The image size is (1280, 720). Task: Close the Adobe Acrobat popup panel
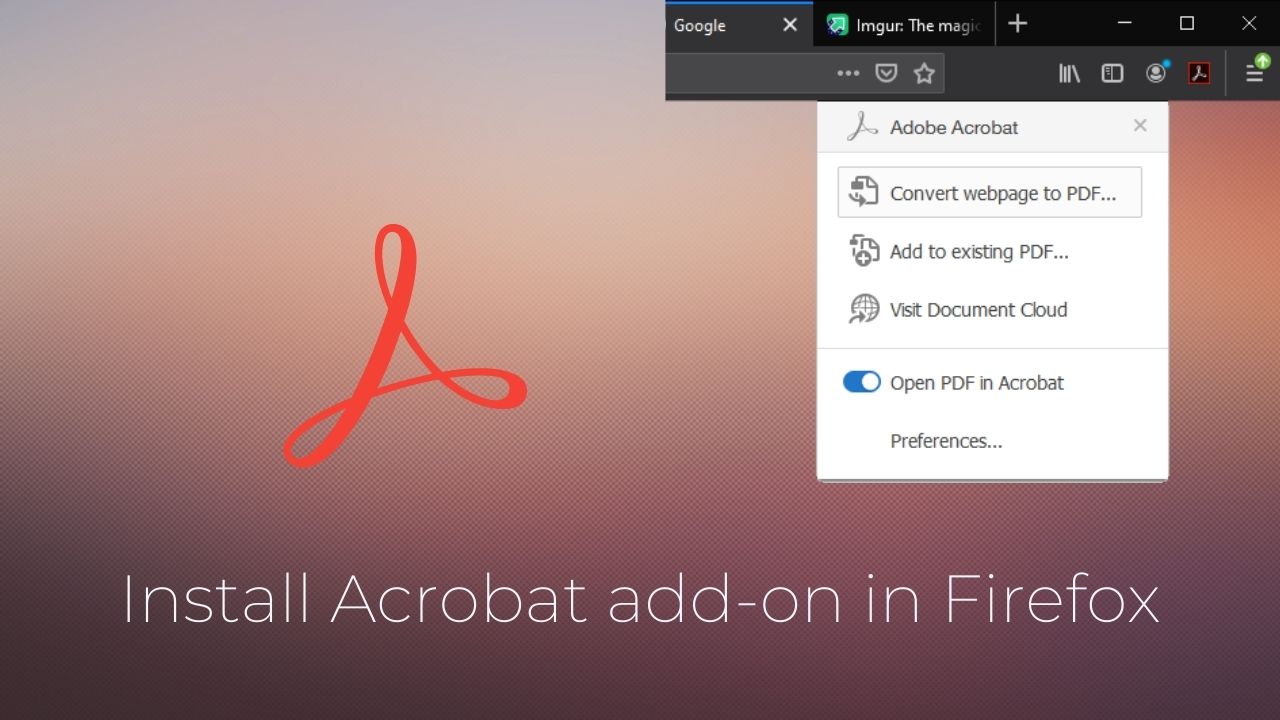1140,126
